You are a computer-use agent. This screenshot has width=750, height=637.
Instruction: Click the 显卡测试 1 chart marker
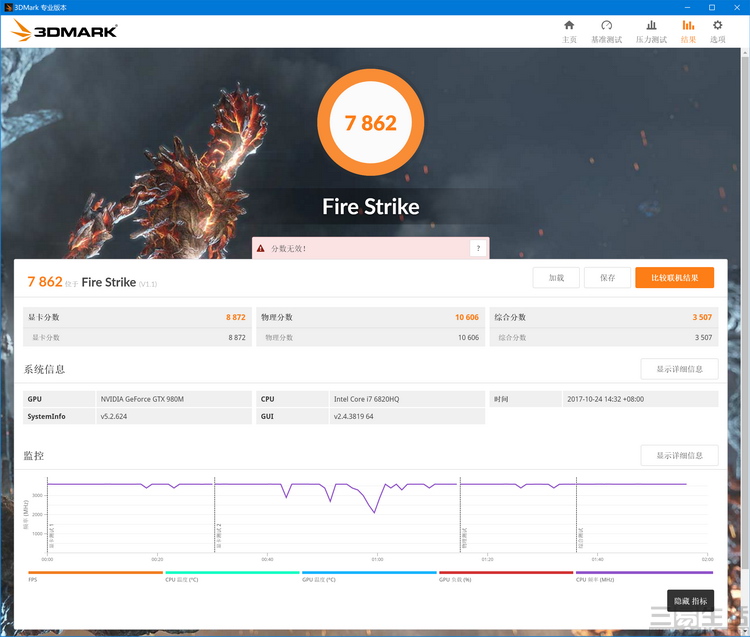(52, 536)
